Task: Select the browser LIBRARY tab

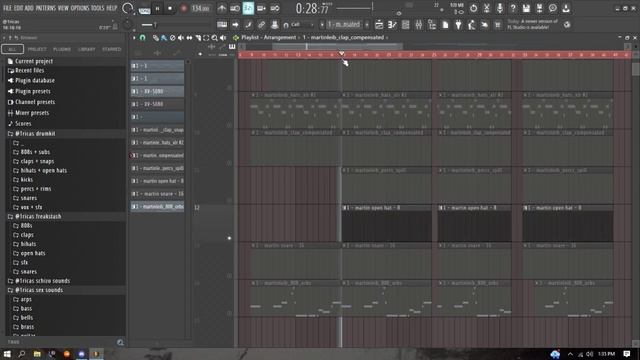Action: pos(87,49)
